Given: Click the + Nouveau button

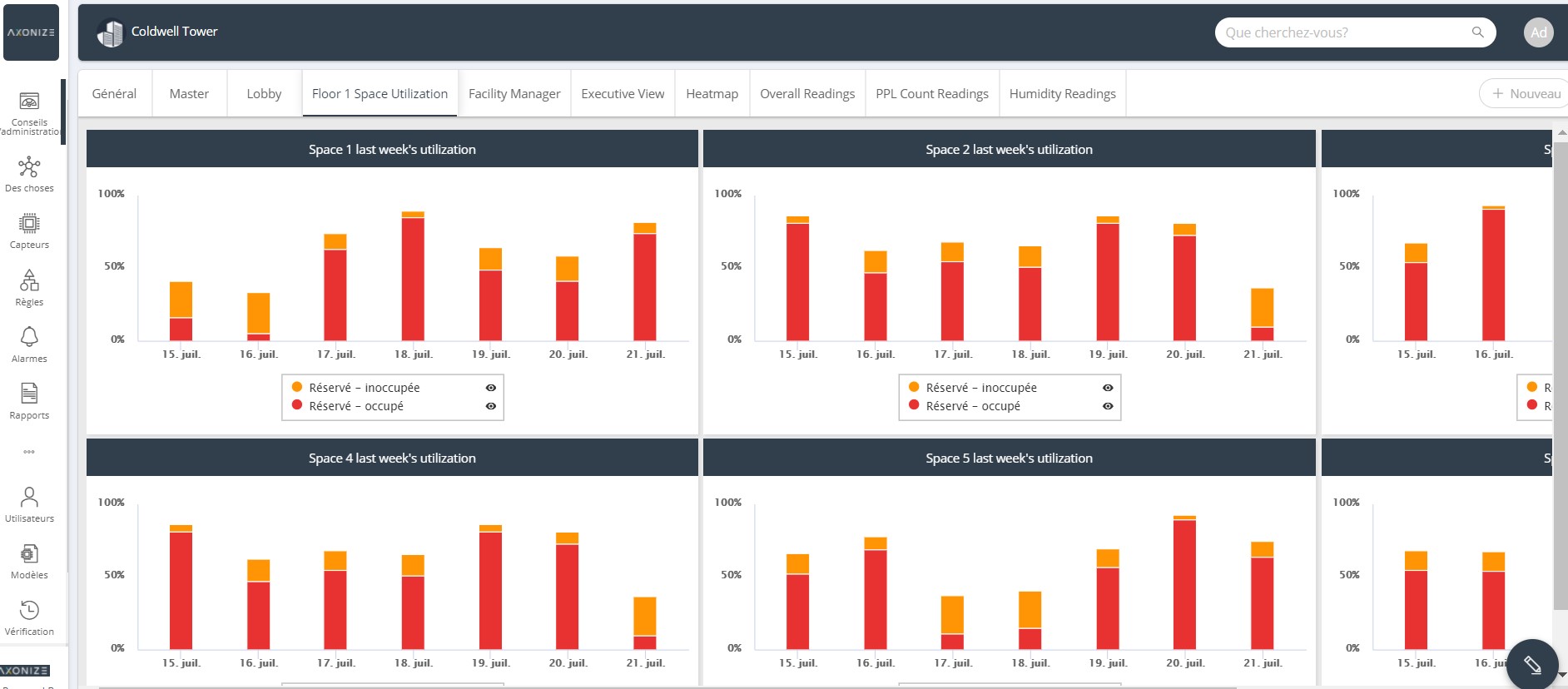Looking at the screenshot, I should point(1525,93).
